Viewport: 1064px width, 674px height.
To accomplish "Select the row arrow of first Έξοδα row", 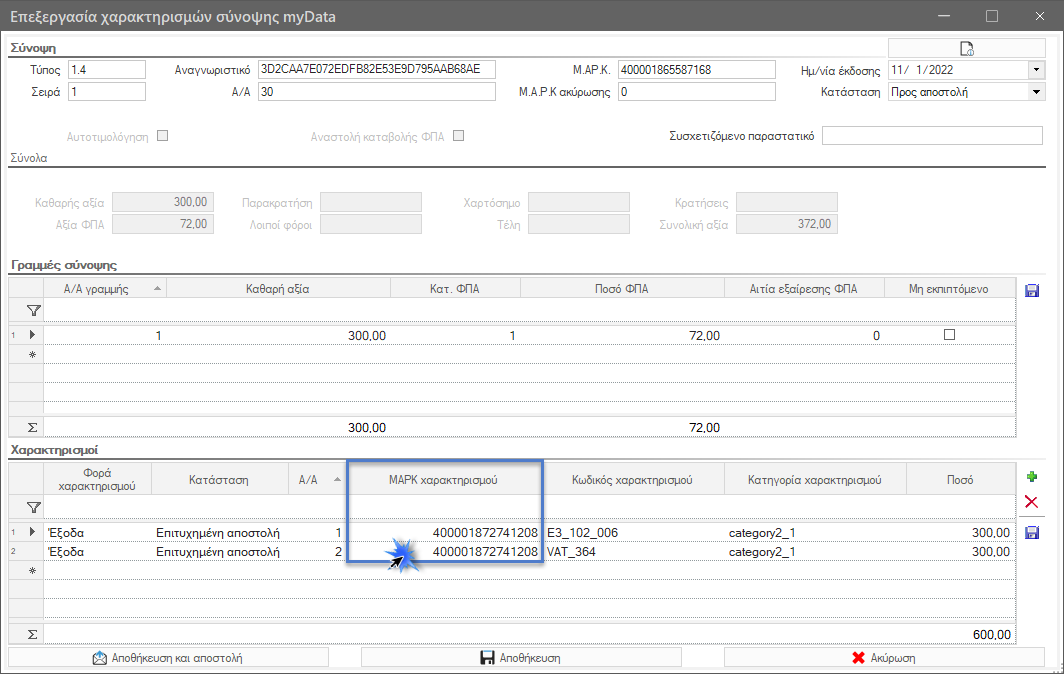I will 32,532.
